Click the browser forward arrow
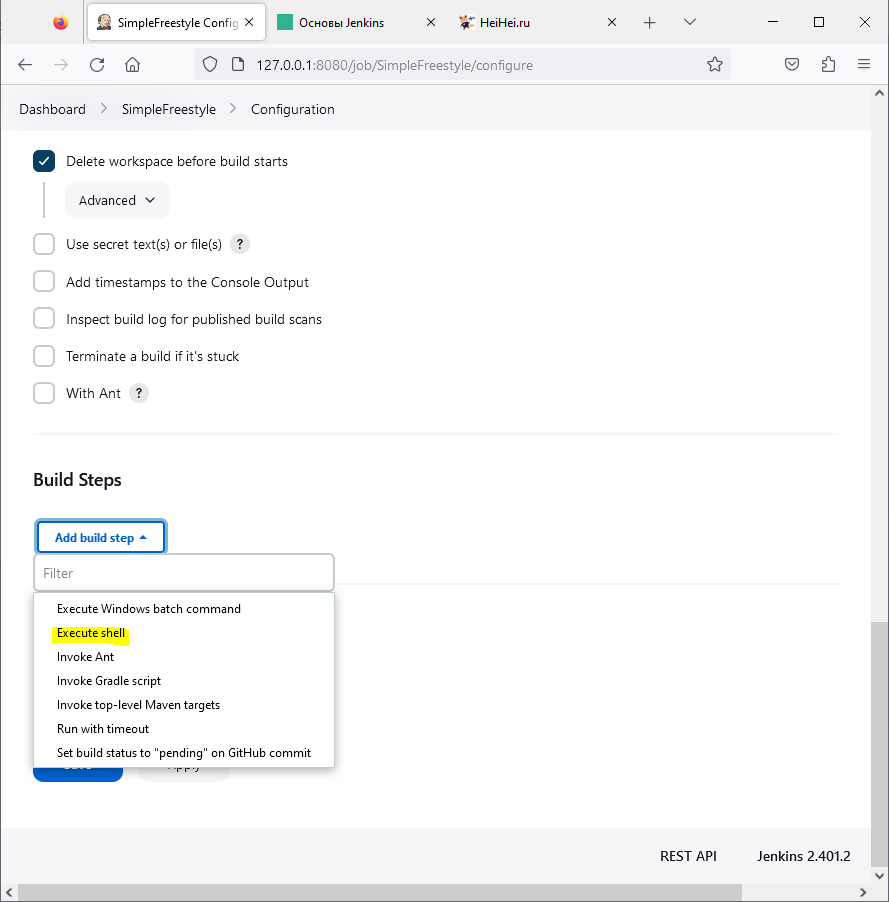The image size is (889, 902). click(60, 64)
